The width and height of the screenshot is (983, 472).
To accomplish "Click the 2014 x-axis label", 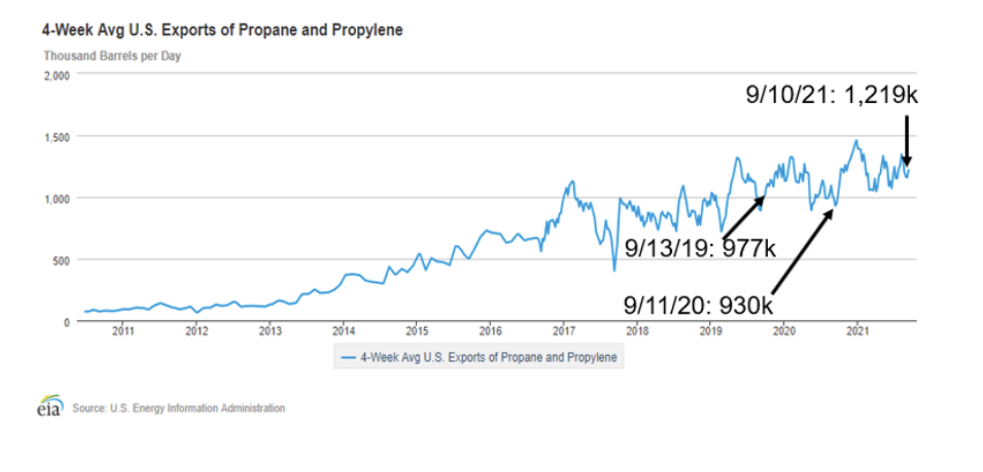I will coord(343,330).
